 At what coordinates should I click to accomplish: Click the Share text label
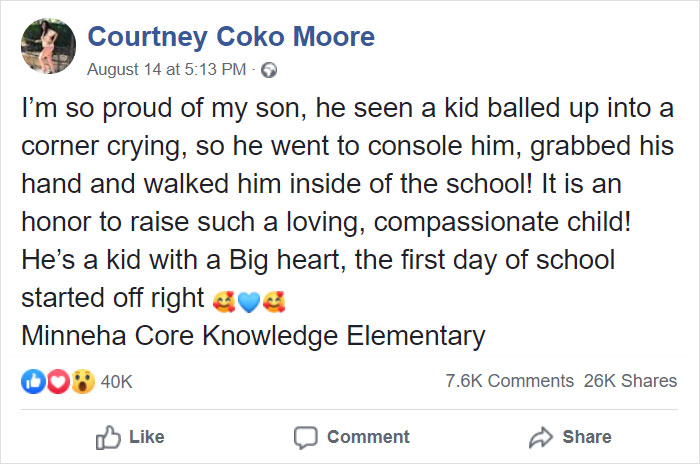tap(587, 437)
